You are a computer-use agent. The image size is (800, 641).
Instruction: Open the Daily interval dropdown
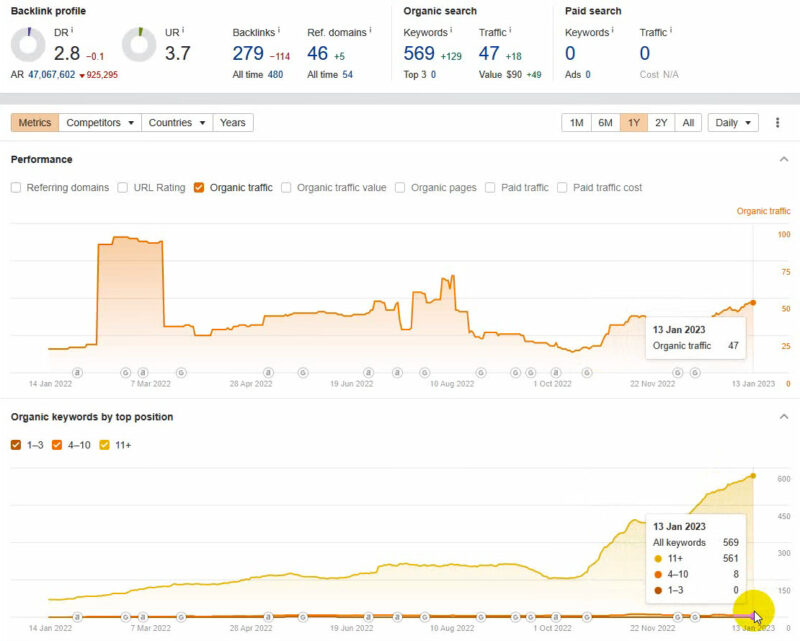tap(733, 123)
